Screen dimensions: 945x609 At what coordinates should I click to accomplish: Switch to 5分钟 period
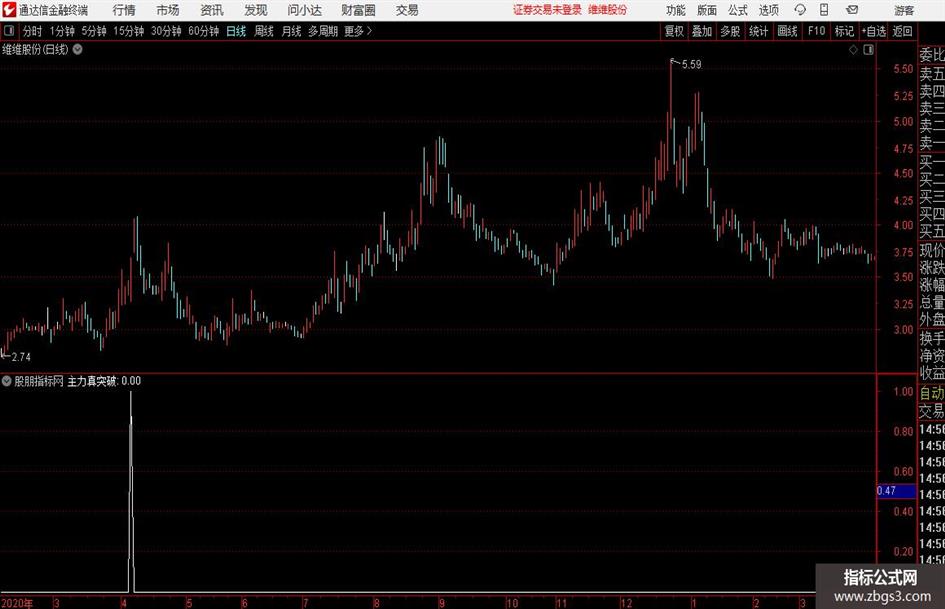(x=94, y=31)
